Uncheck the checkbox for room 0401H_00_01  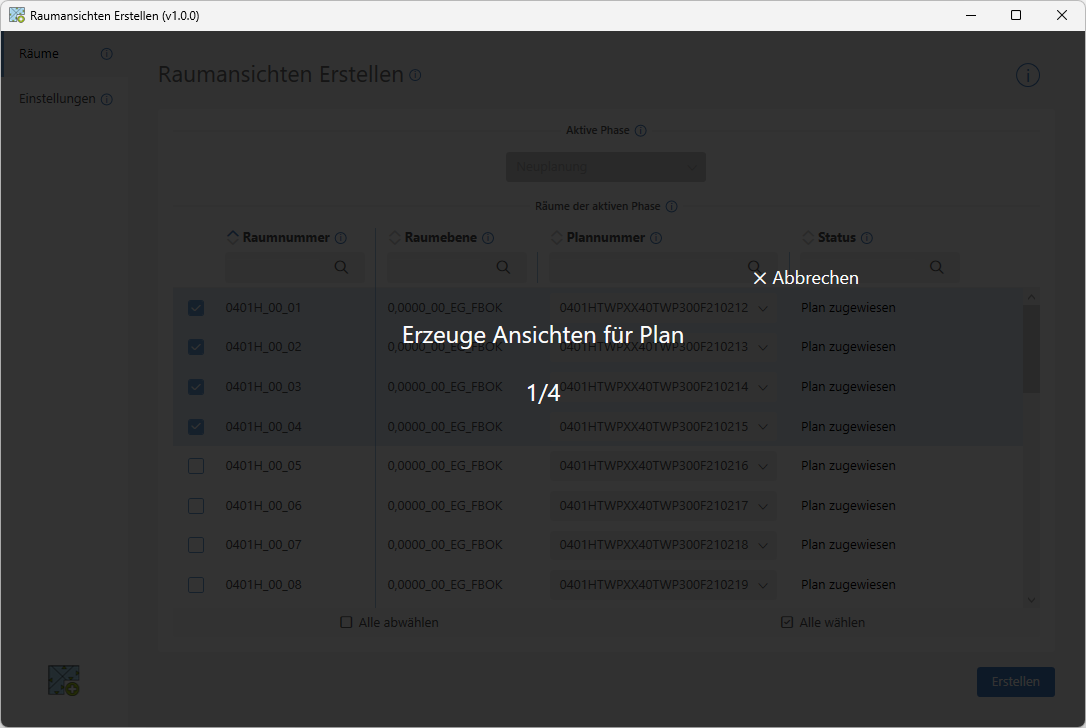click(x=196, y=308)
